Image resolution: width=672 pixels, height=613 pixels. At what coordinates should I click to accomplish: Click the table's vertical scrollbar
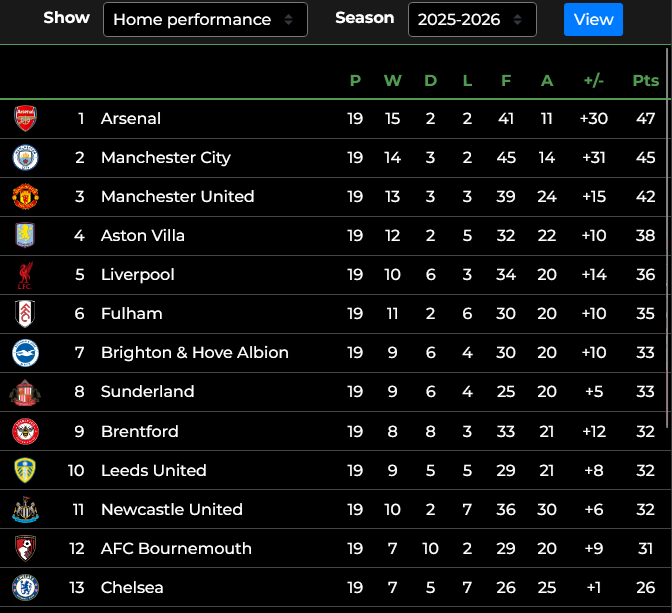click(667, 238)
